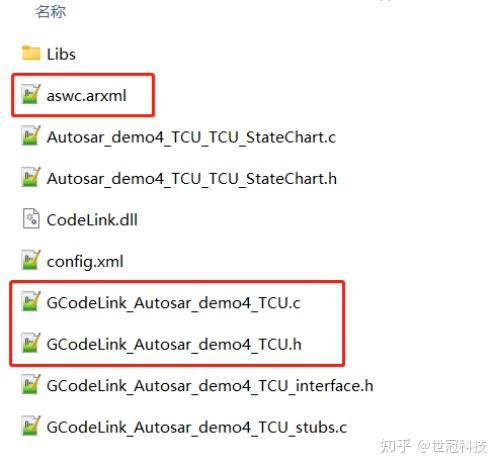Select Autosar_demo4_TCU_TCU_StateChart.h file name
Image resolution: width=499 pixels, height=468 pixels.
click(x=192, y=179)
